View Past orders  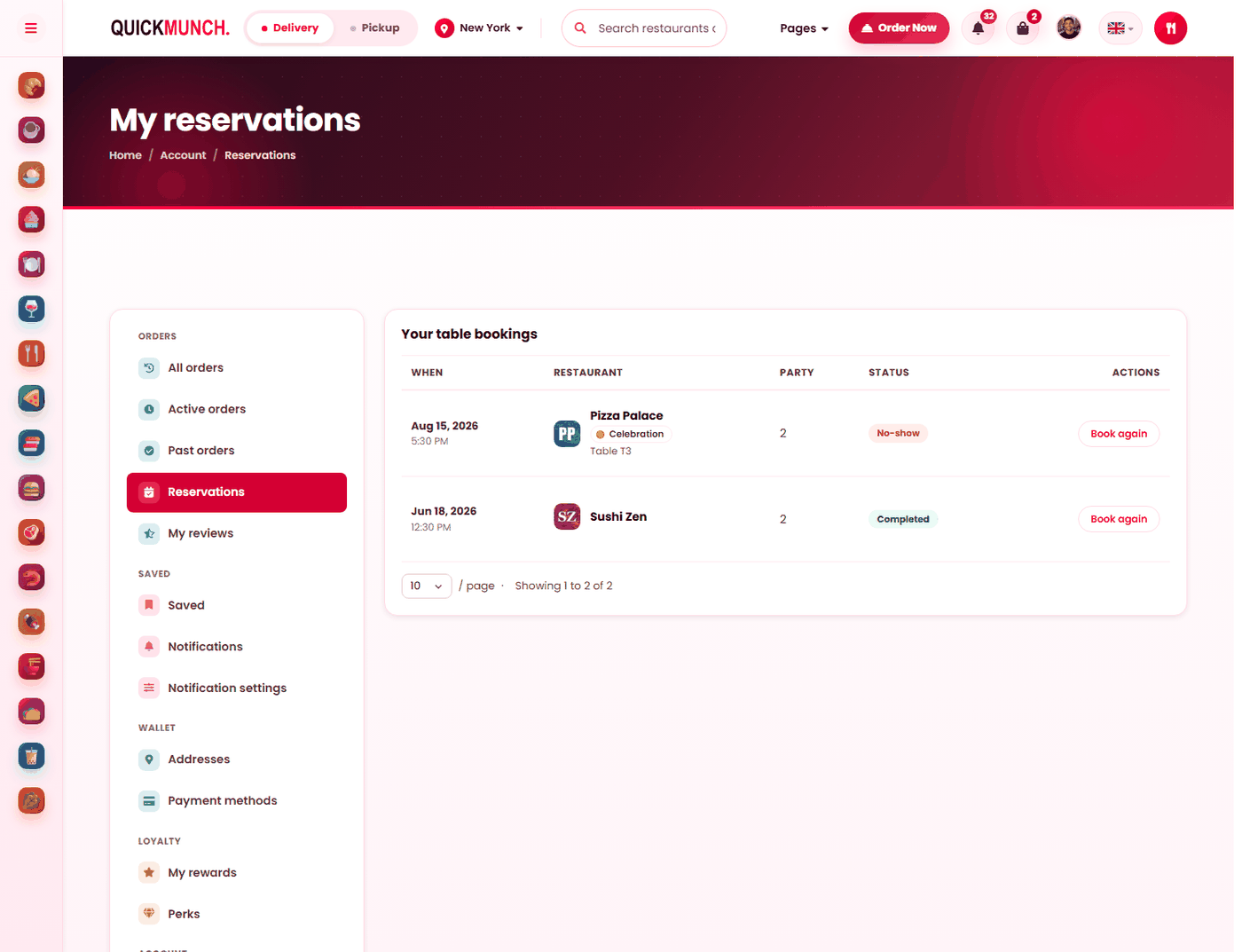pyautogui.click(x=237, y=451)
